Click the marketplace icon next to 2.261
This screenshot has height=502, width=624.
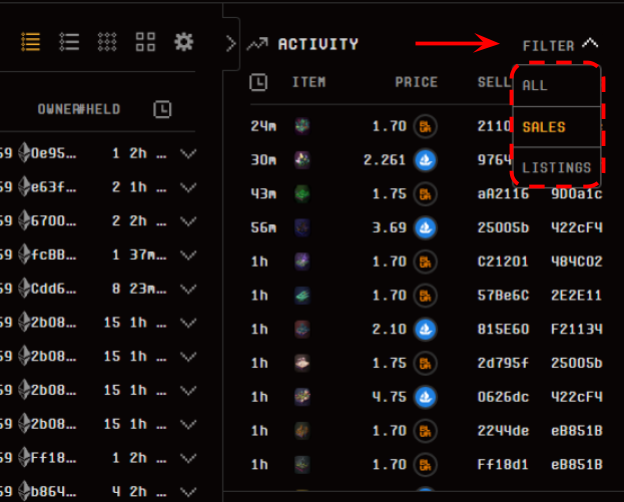[425, 160]
